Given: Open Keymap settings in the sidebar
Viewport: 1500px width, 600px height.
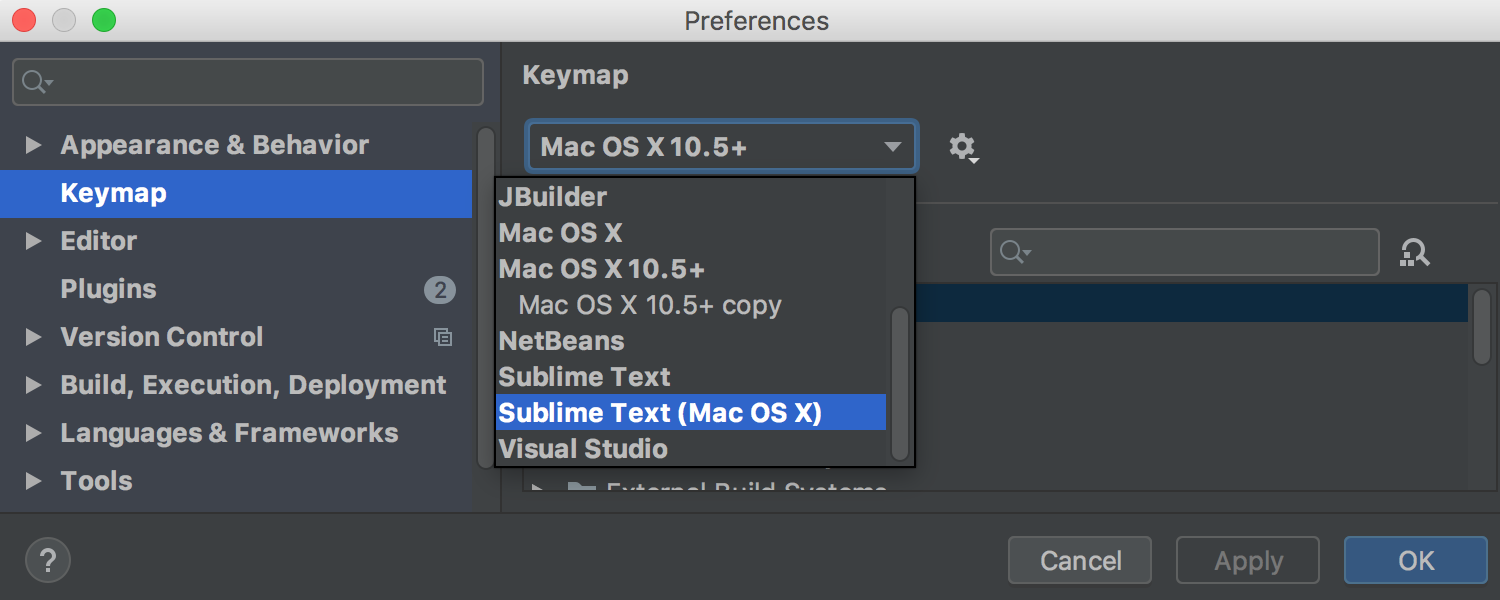Looking at the screenshot, I should click(x=236, y=193).
